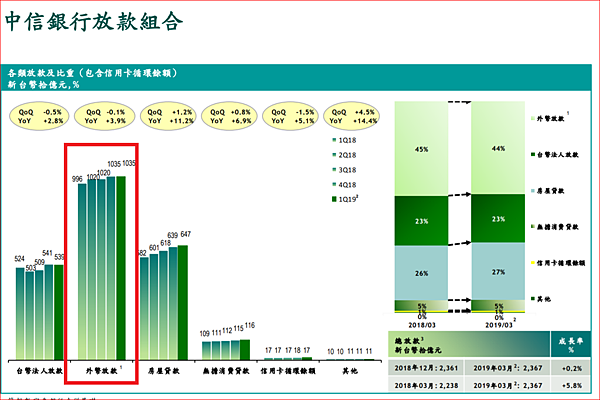The height and width of the screenshot is (400, 600).
Task: Click the x-axis label 信用卡循環餘額
Action: tap(288, 371)
